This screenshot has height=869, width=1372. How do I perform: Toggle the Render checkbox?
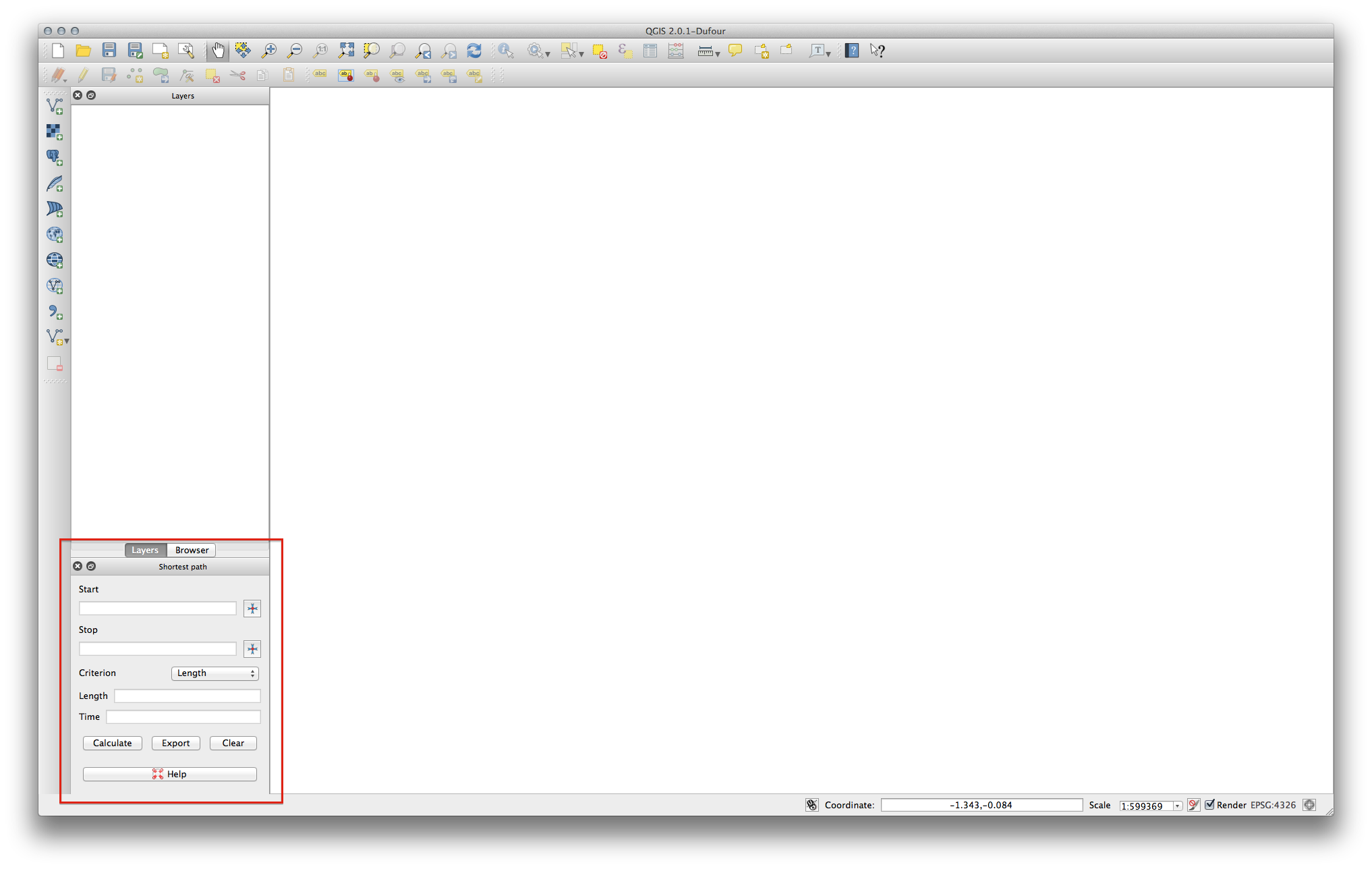1210,804
